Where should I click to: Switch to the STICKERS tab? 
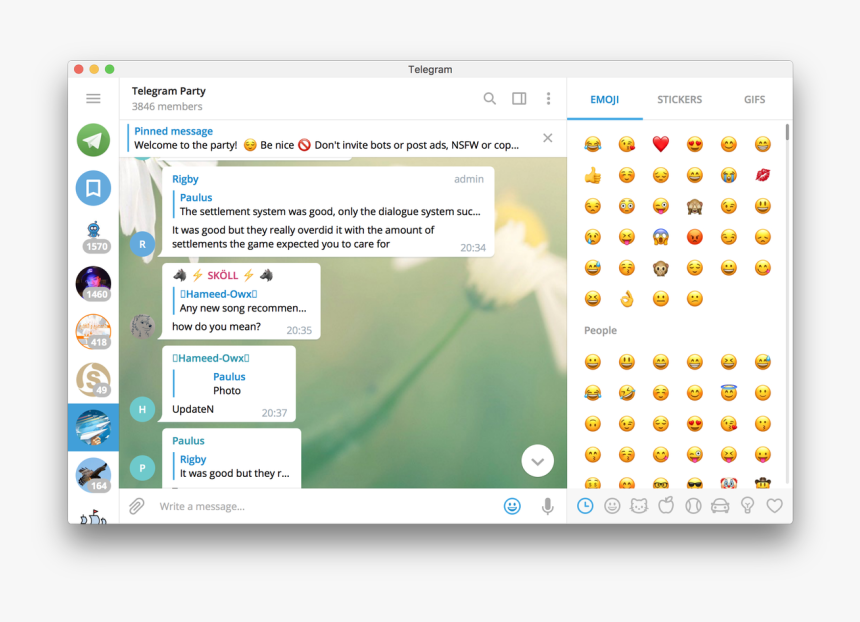click(680, 99)
